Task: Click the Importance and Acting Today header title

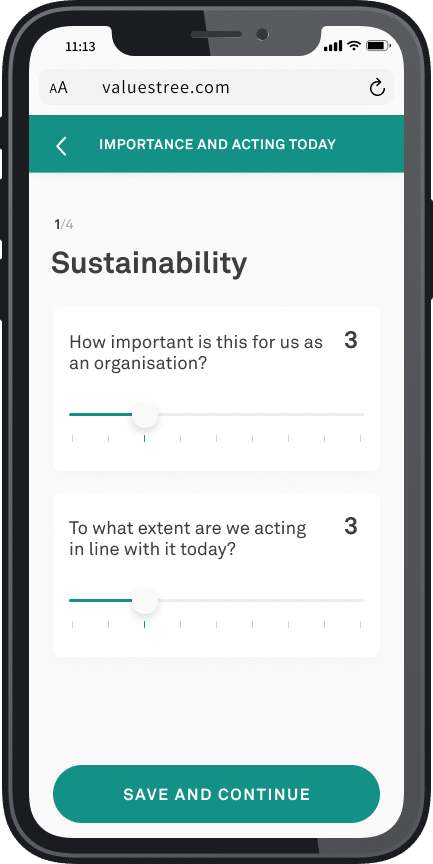Action: [x=217, y=144]
